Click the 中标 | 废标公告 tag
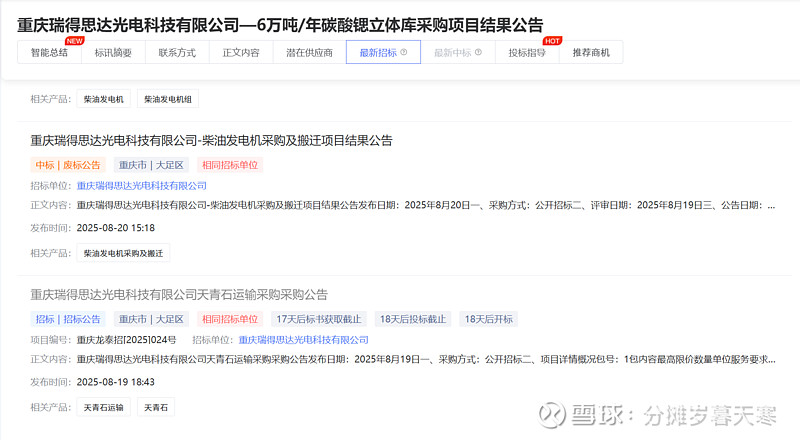The width and height of the screenshot is (800, 440). 68,165
